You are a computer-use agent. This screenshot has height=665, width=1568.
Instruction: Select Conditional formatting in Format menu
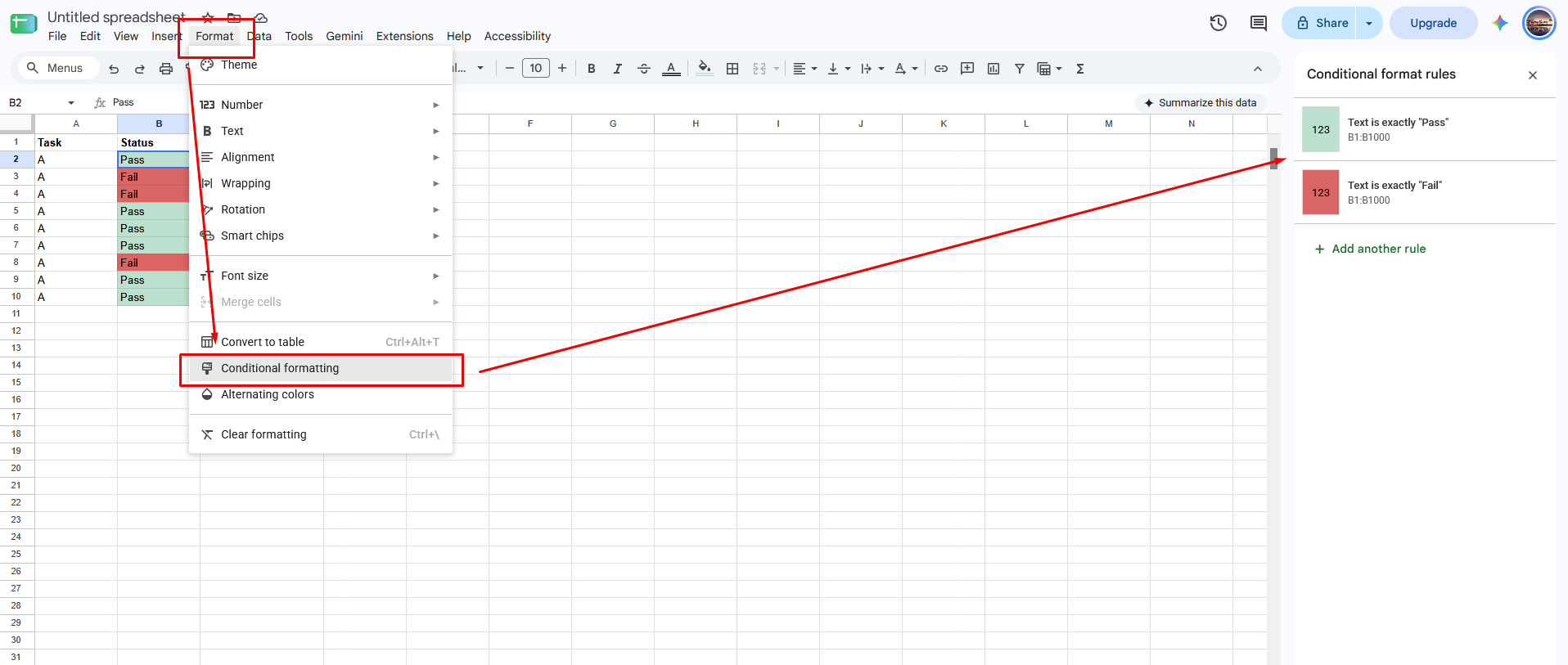[321, 368]
